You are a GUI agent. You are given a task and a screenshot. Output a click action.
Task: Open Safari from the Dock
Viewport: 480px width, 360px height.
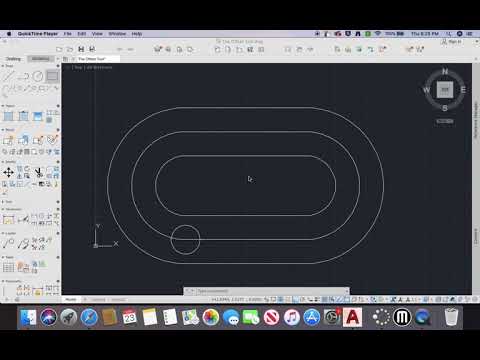pos(89,317)
